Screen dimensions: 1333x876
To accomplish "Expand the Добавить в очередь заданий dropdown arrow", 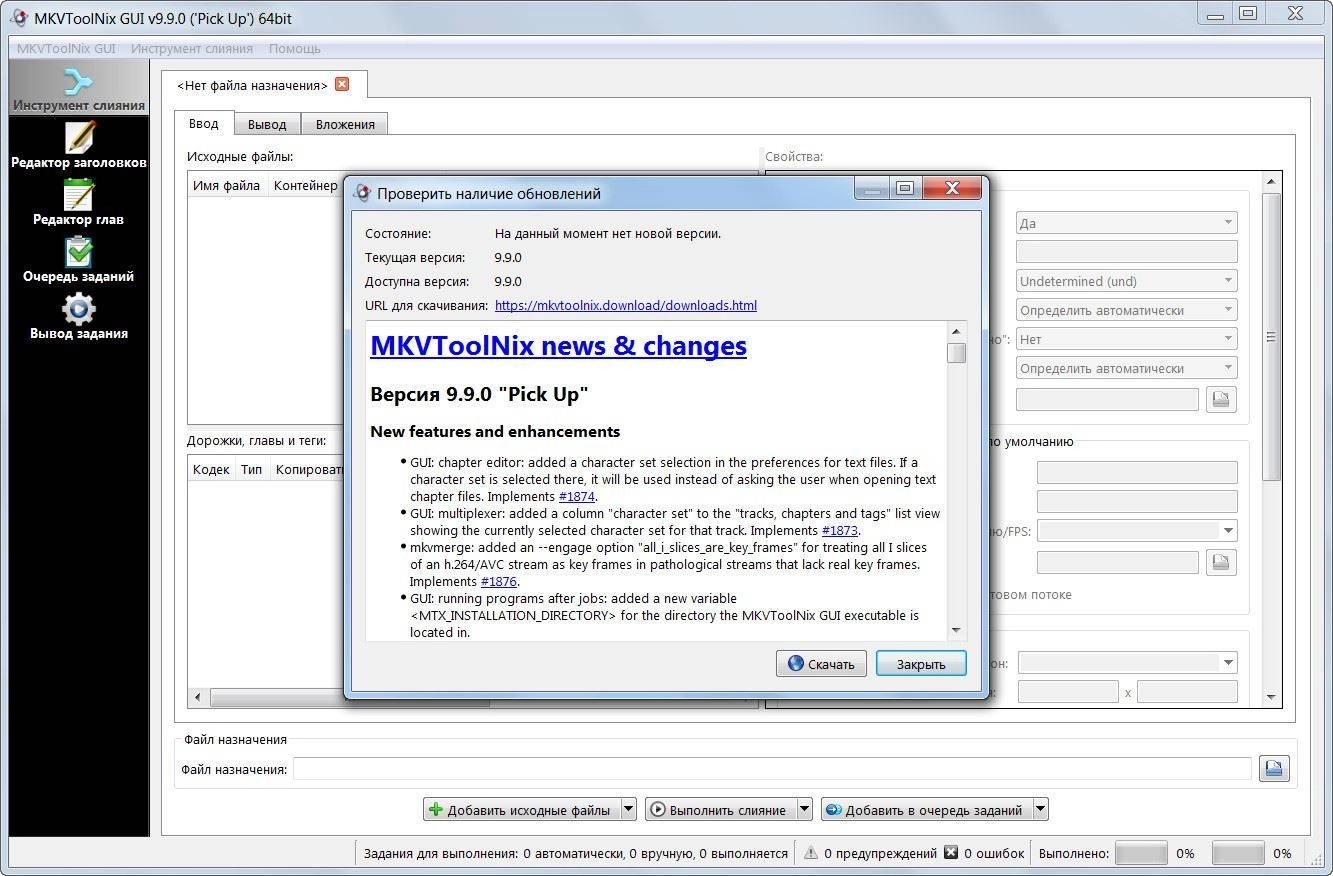I will point(1040,810).
